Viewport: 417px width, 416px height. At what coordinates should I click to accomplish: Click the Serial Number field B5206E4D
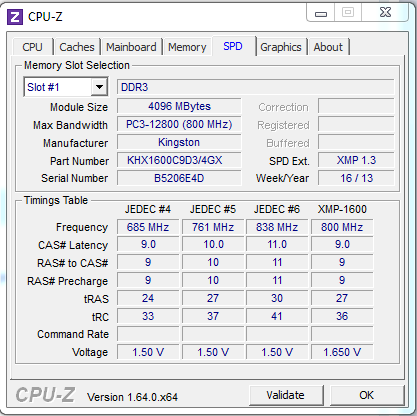tap(179, 178)
